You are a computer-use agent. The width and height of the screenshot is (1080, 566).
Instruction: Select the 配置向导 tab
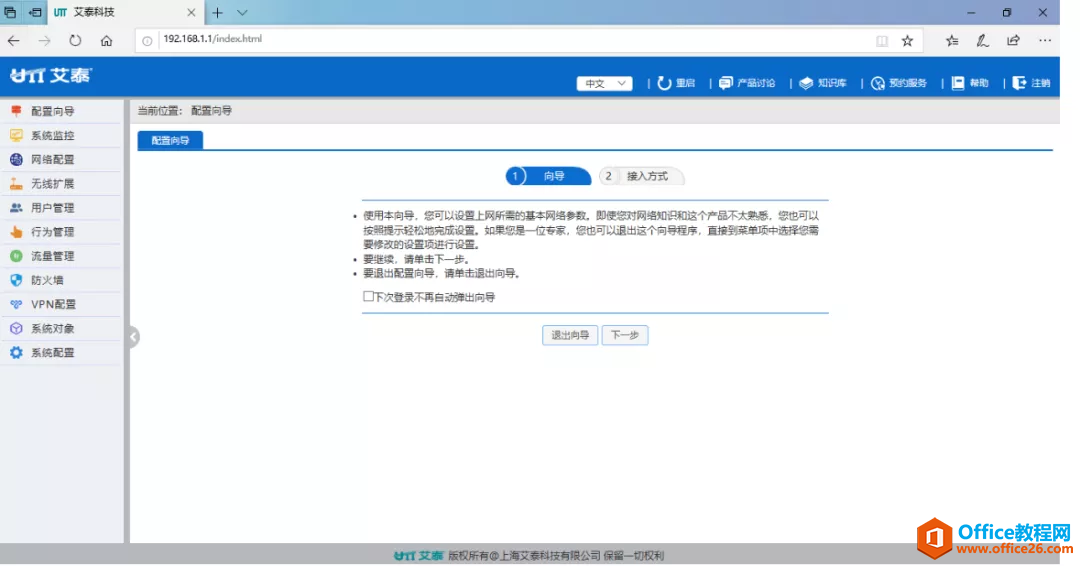point(170,140)
